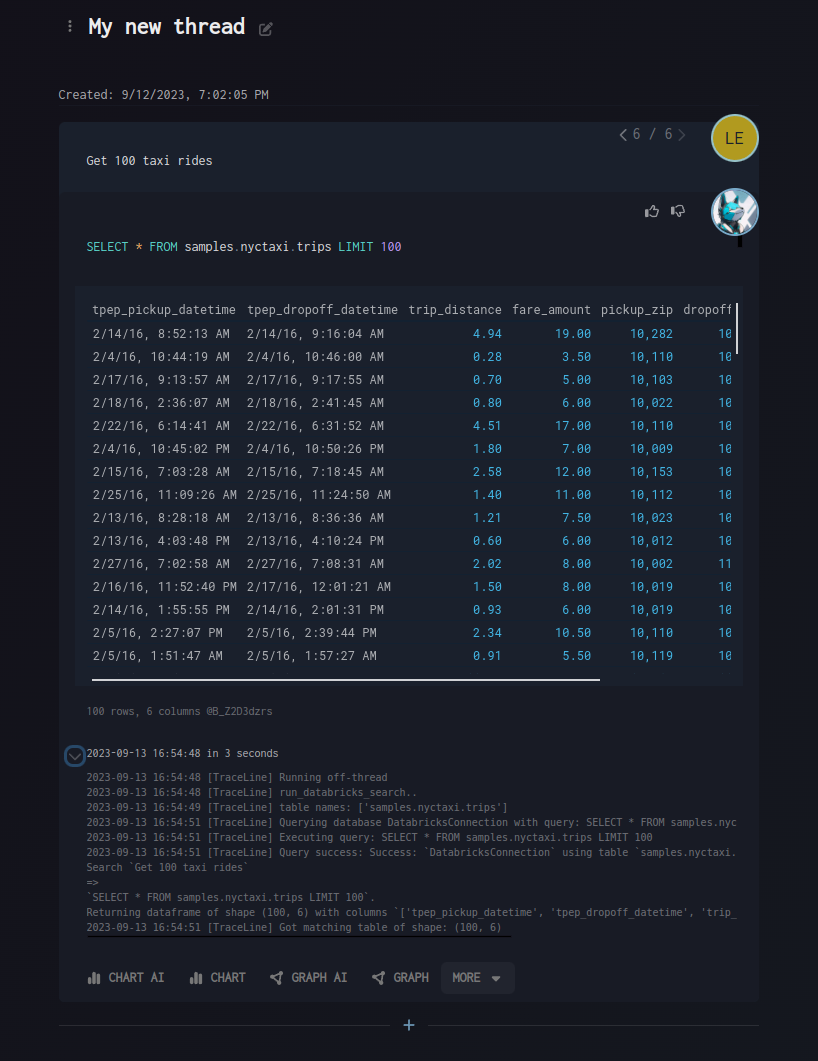Click the 'Running off-thread' log line

tap(237, 777)
